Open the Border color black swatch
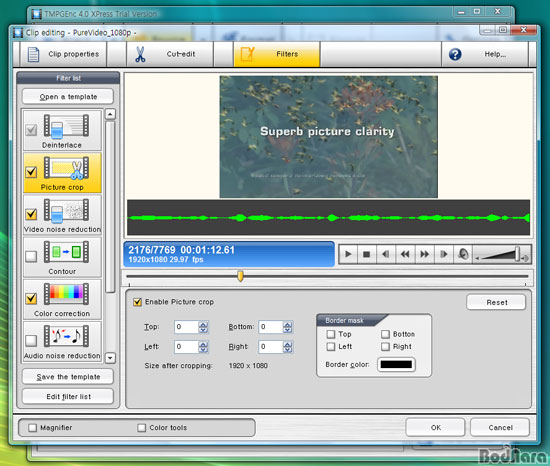550x466 pixels. 396,364
